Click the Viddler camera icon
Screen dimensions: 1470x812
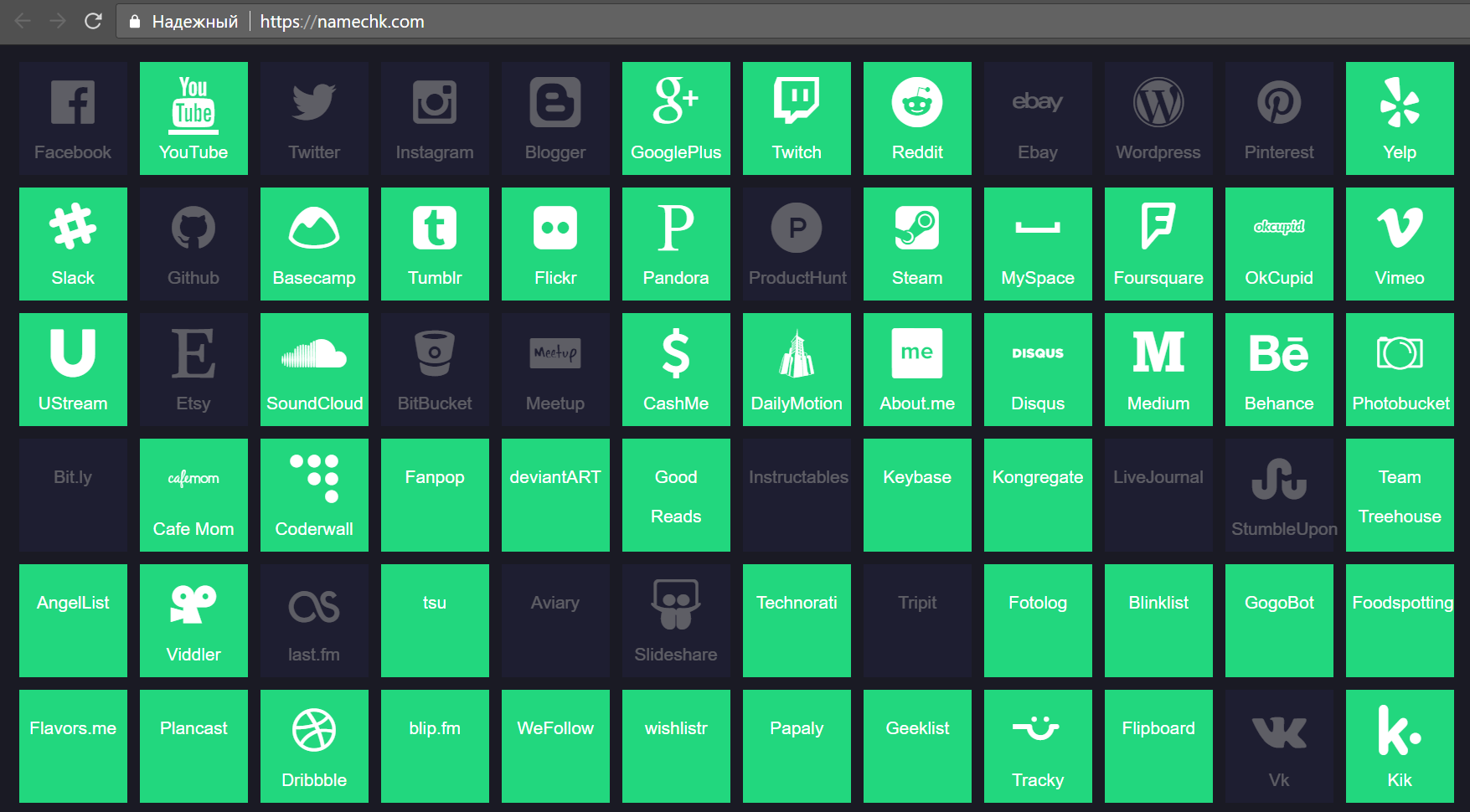(x=193, y=604)
